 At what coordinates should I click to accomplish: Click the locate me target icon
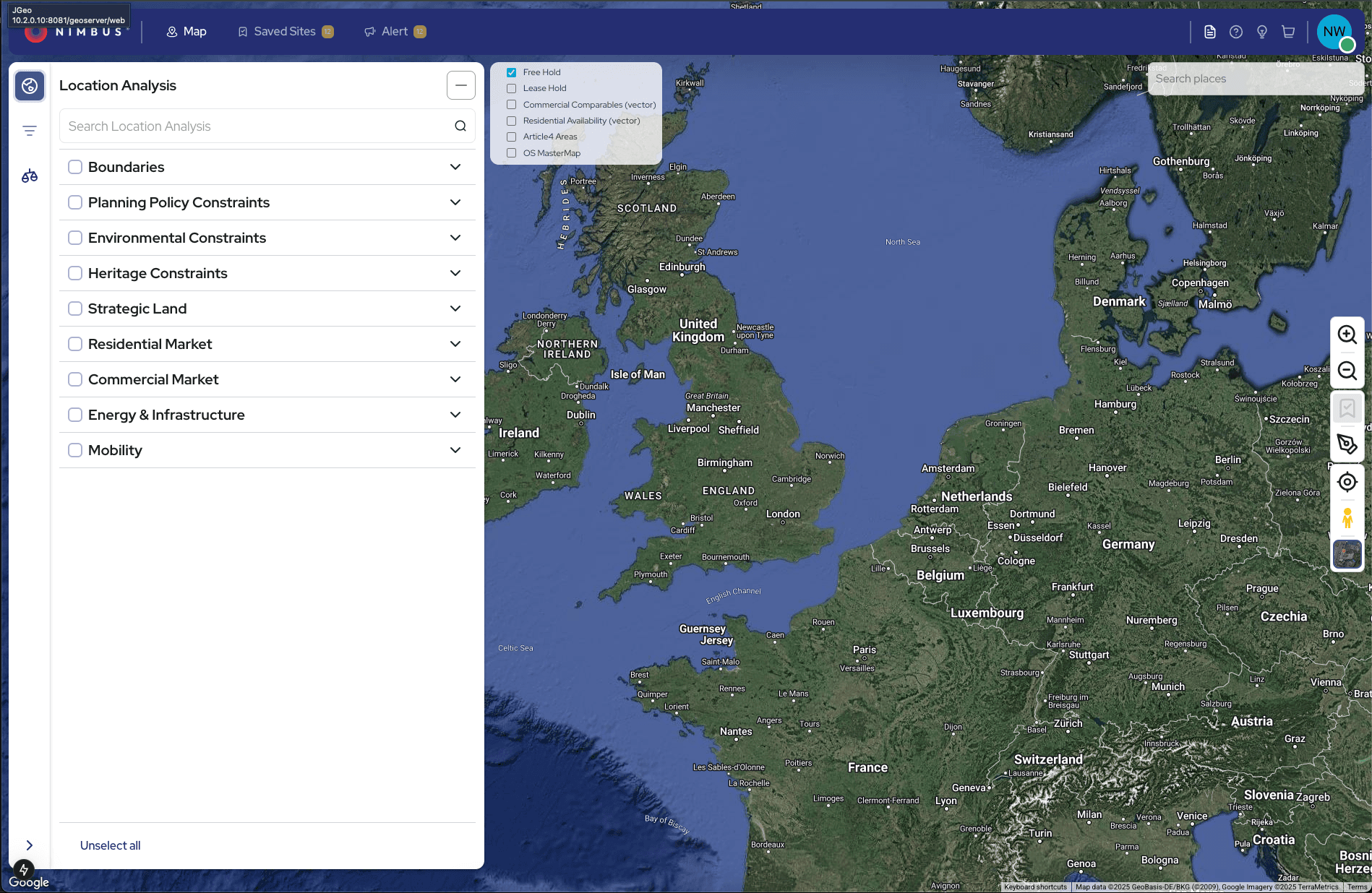(1347, 482)
